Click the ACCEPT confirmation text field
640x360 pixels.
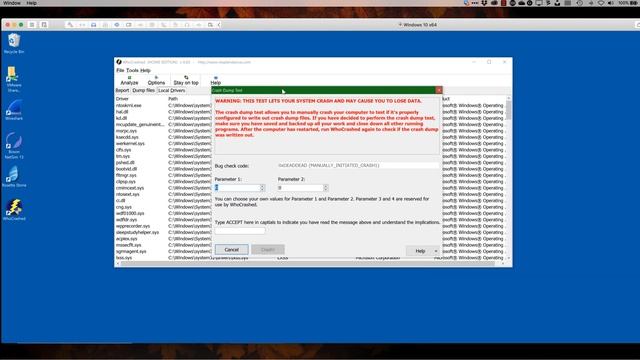(x=240, y=231)
